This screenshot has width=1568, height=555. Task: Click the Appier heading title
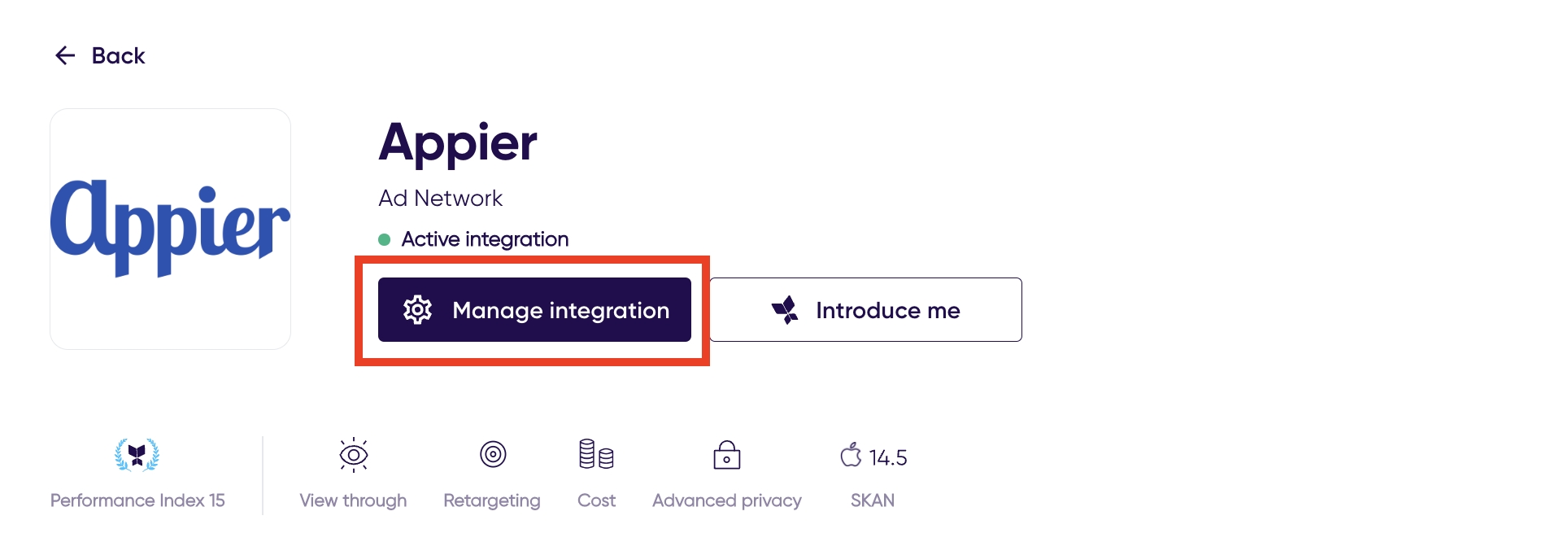(x=458, y=143)
